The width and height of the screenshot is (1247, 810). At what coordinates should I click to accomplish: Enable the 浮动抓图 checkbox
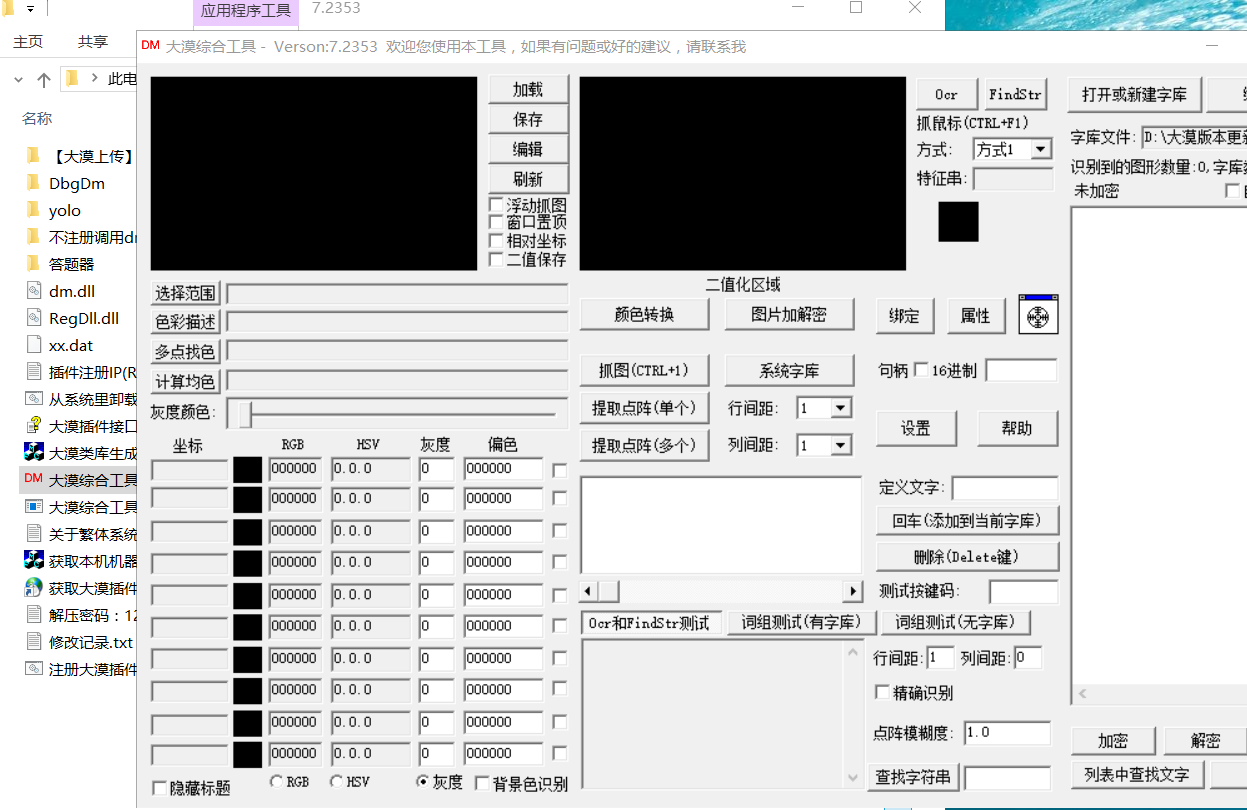point(496,204)
